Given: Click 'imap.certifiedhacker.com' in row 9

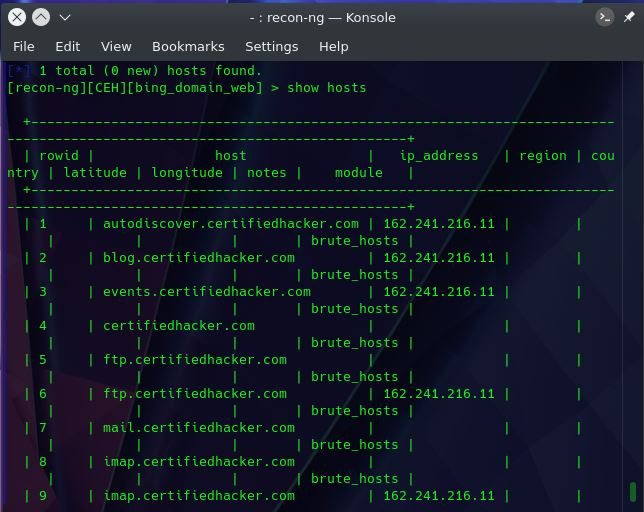Looking at the screenshot, I should 199,496.
